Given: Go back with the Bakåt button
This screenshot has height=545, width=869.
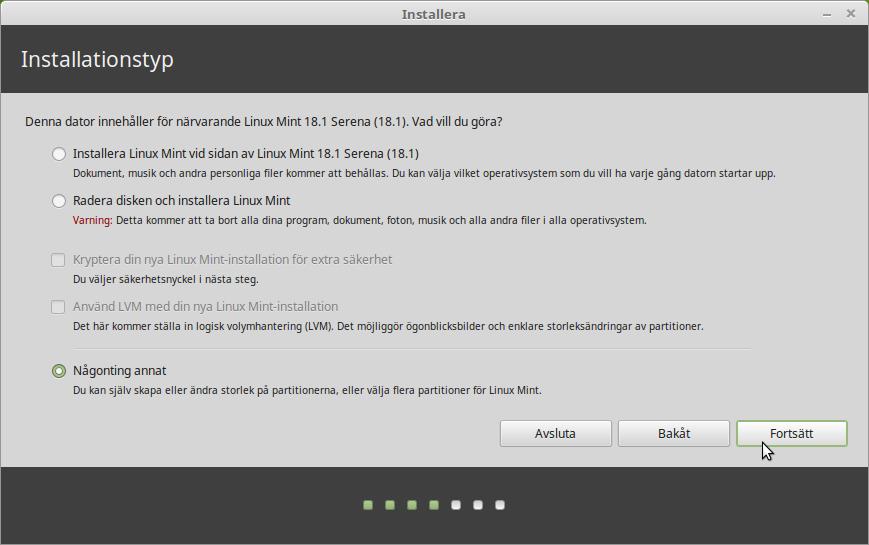Looking at the screenshot, I should [674, 434].
